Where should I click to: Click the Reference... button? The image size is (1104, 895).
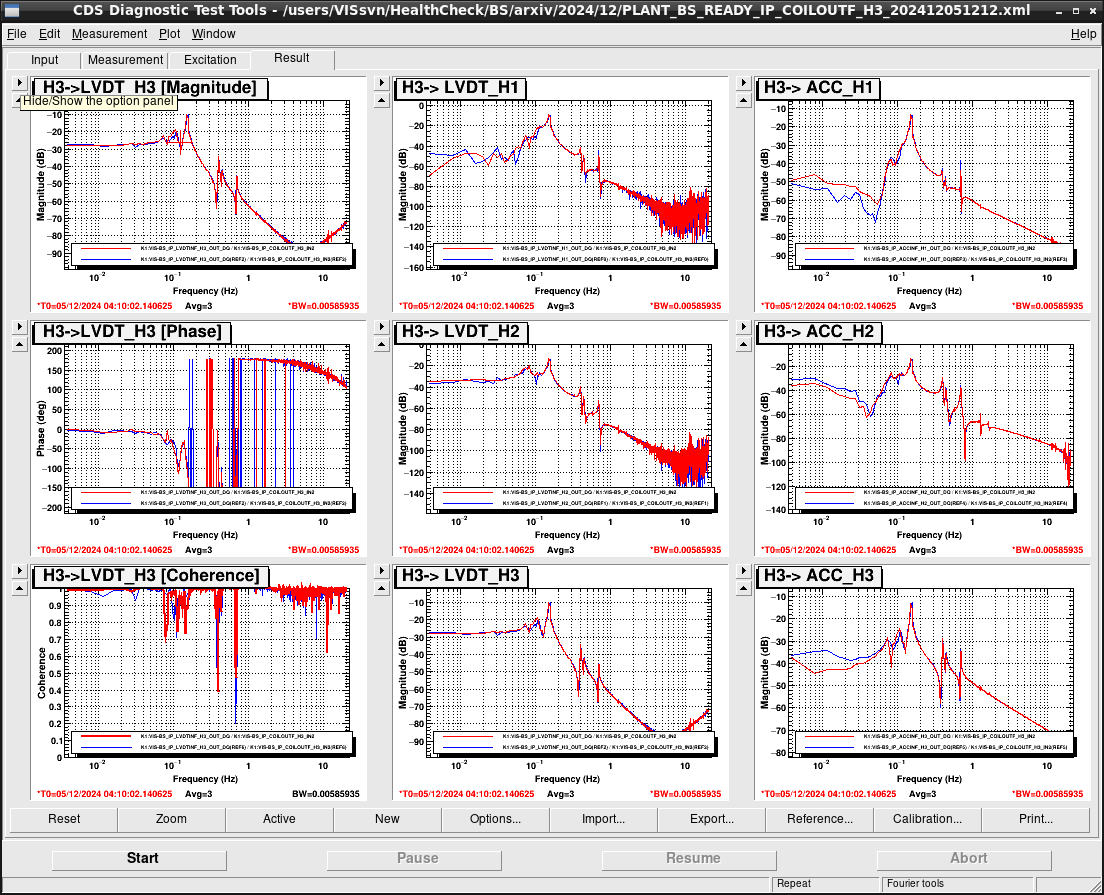820,819
